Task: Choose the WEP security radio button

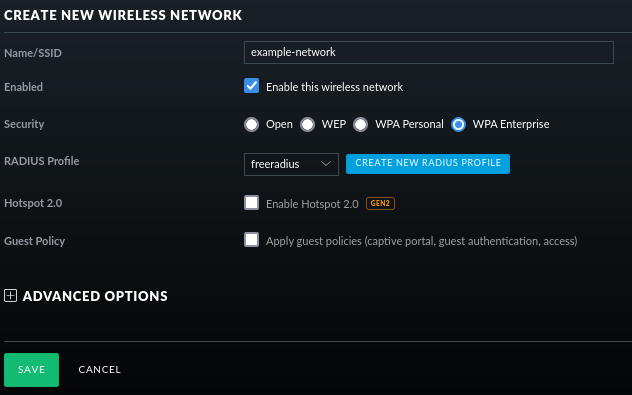Action: click(307, 124)
